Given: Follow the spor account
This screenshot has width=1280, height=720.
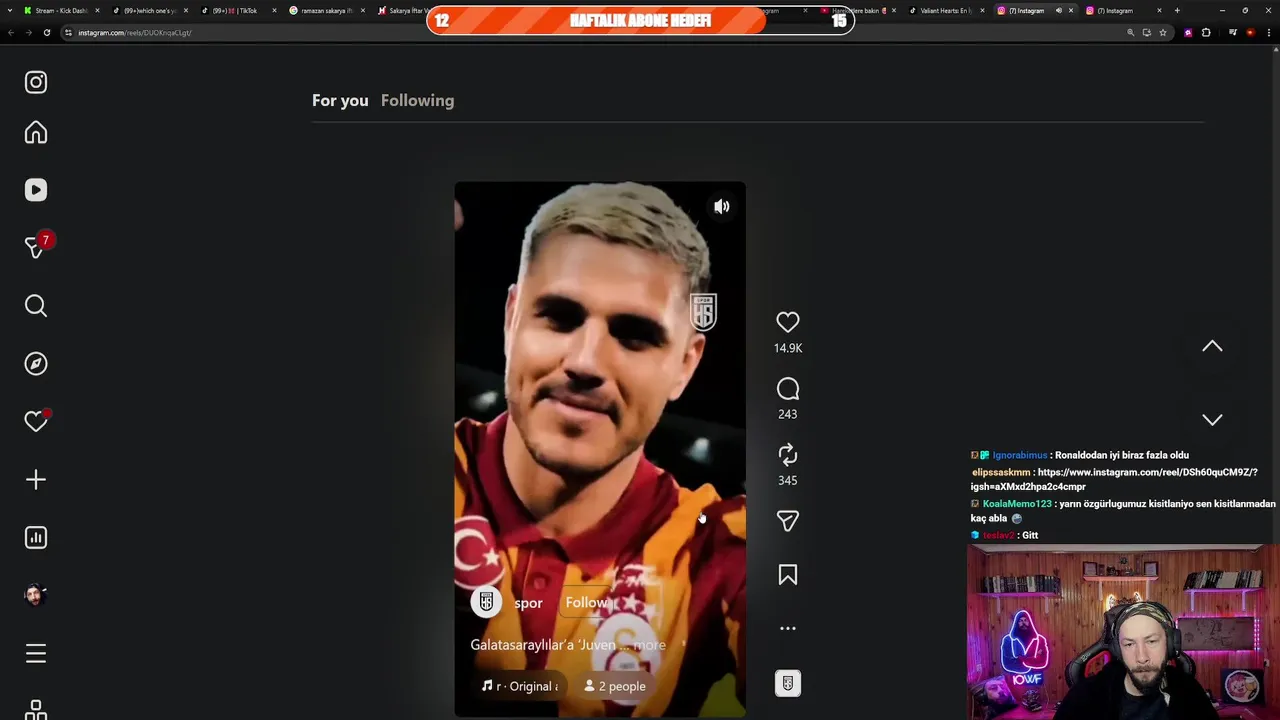Looking at the screenshot, I should (x=586, y=603).
